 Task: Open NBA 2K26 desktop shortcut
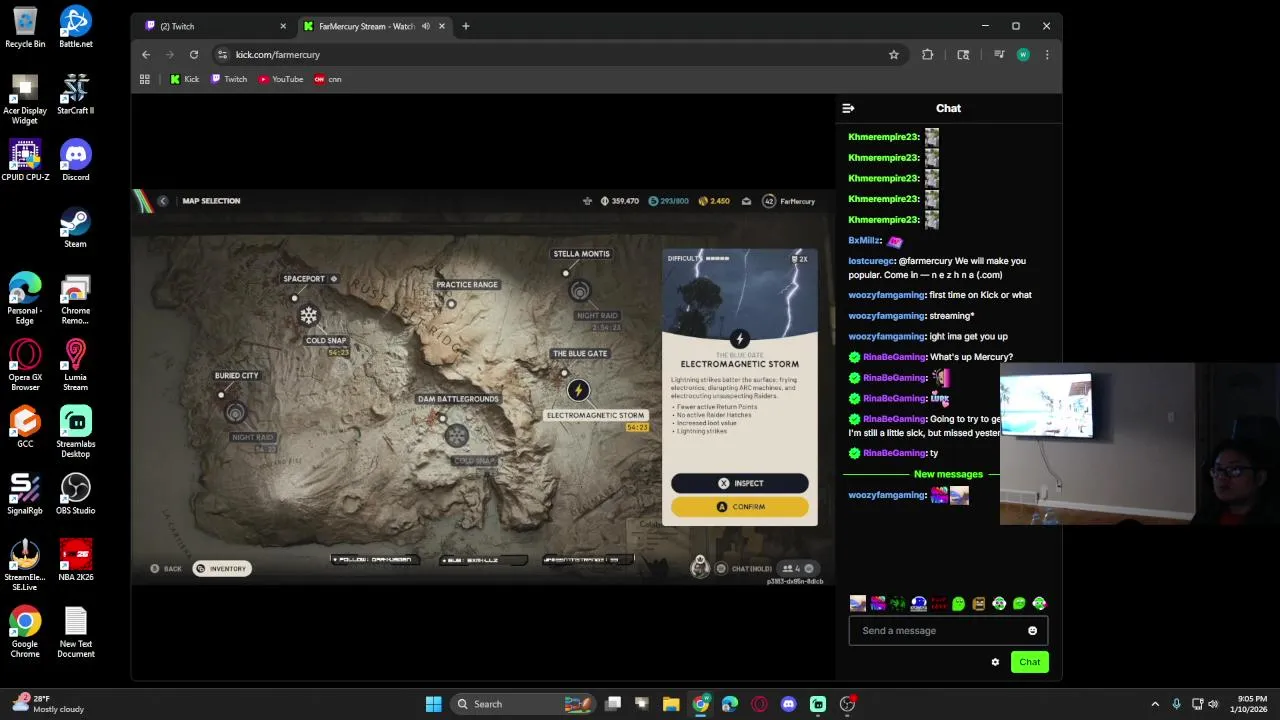point(76,561)
